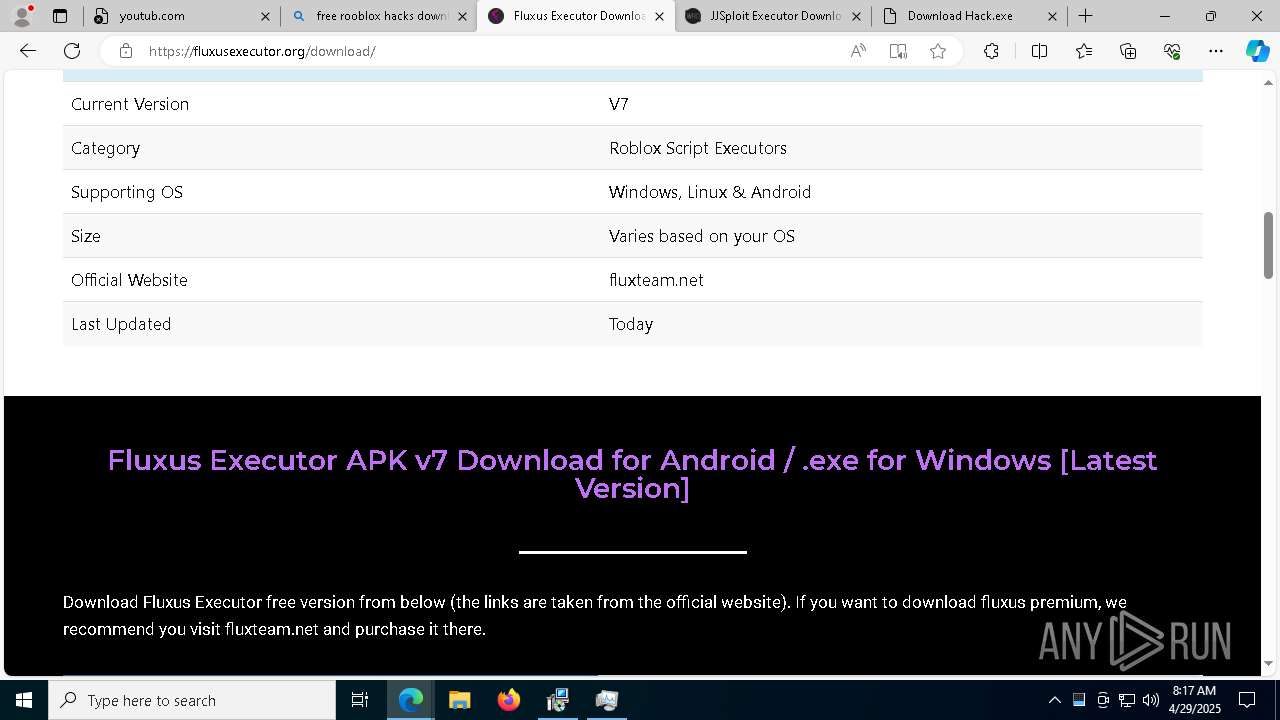Open Browser essentials heart icon

pyautogui.click(x=1172, y=51)
